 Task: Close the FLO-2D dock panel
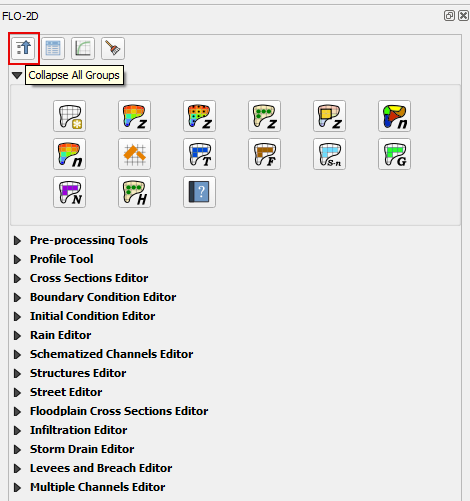pyautogui.click(x=463, y=16)
